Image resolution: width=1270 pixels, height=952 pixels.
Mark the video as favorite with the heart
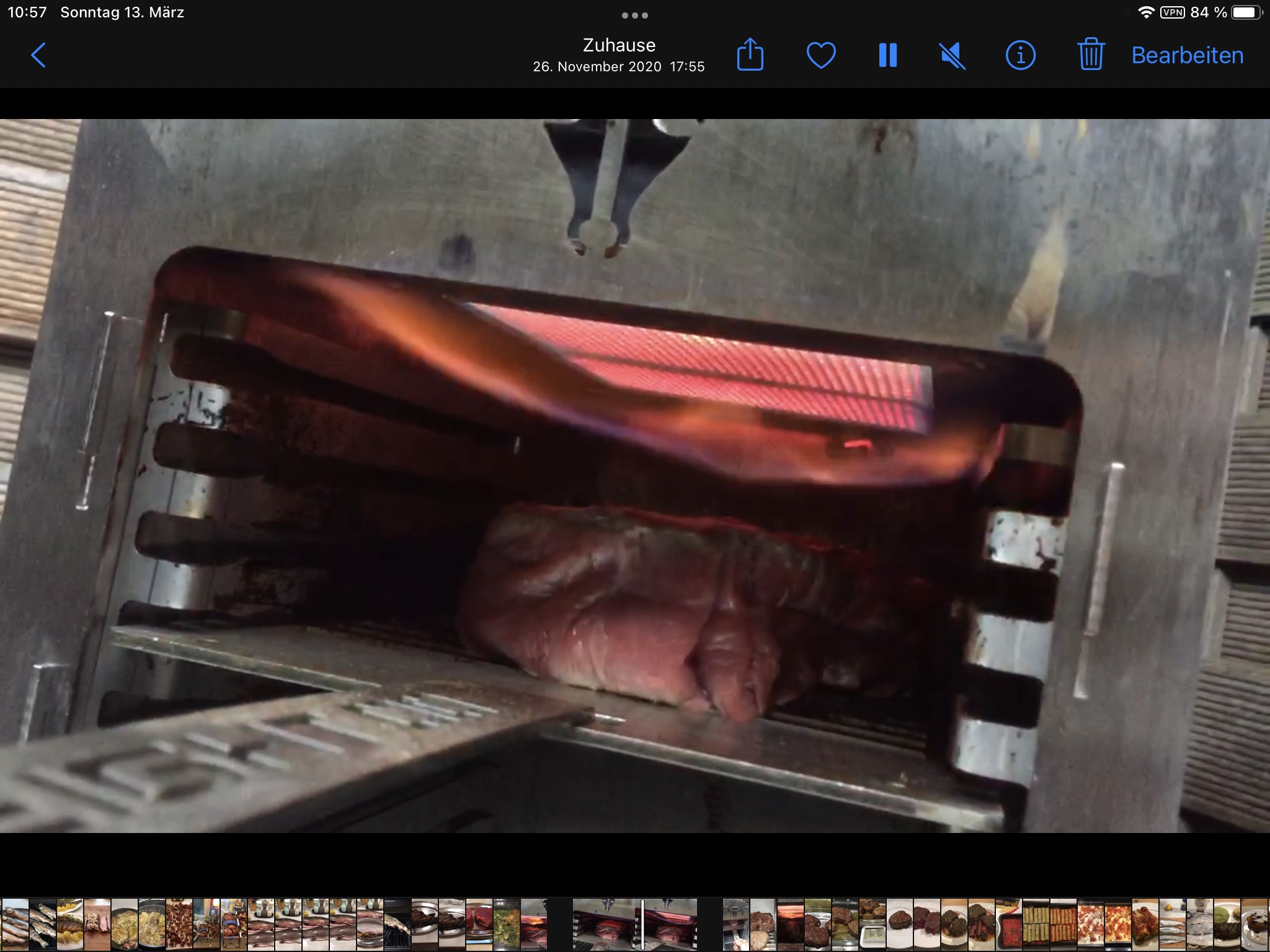(x=821, y=55)
